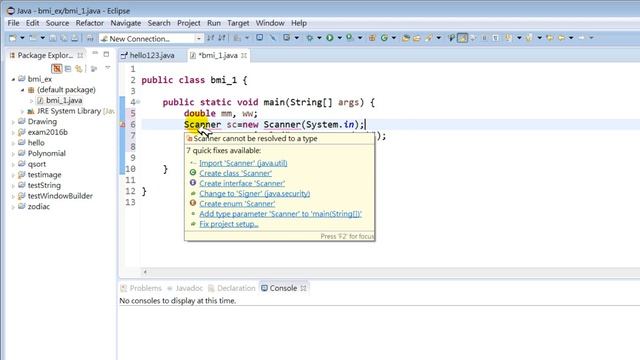Viewport: 640px width, 360px height.
Task: Open the Run dropdown arrow
Action: coord(339,38)
